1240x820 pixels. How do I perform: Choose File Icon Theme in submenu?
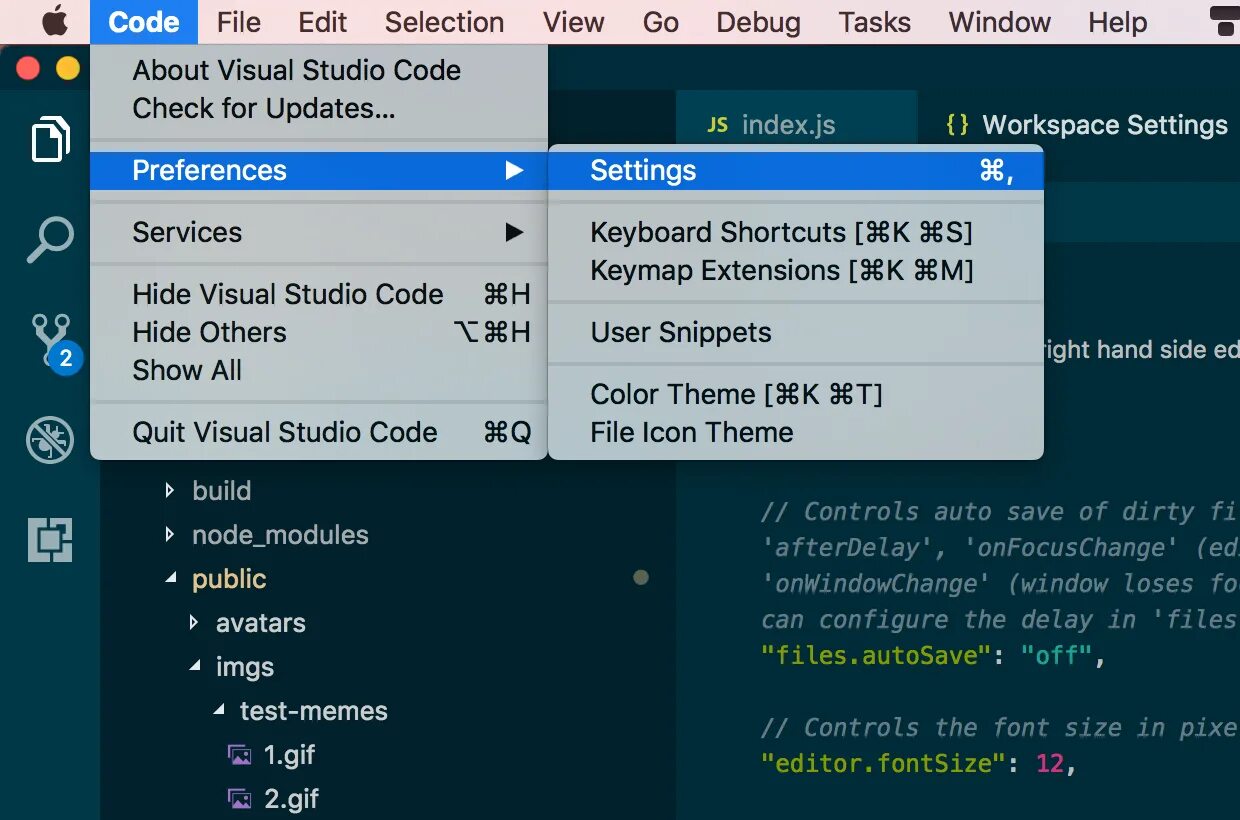point(796,432)
